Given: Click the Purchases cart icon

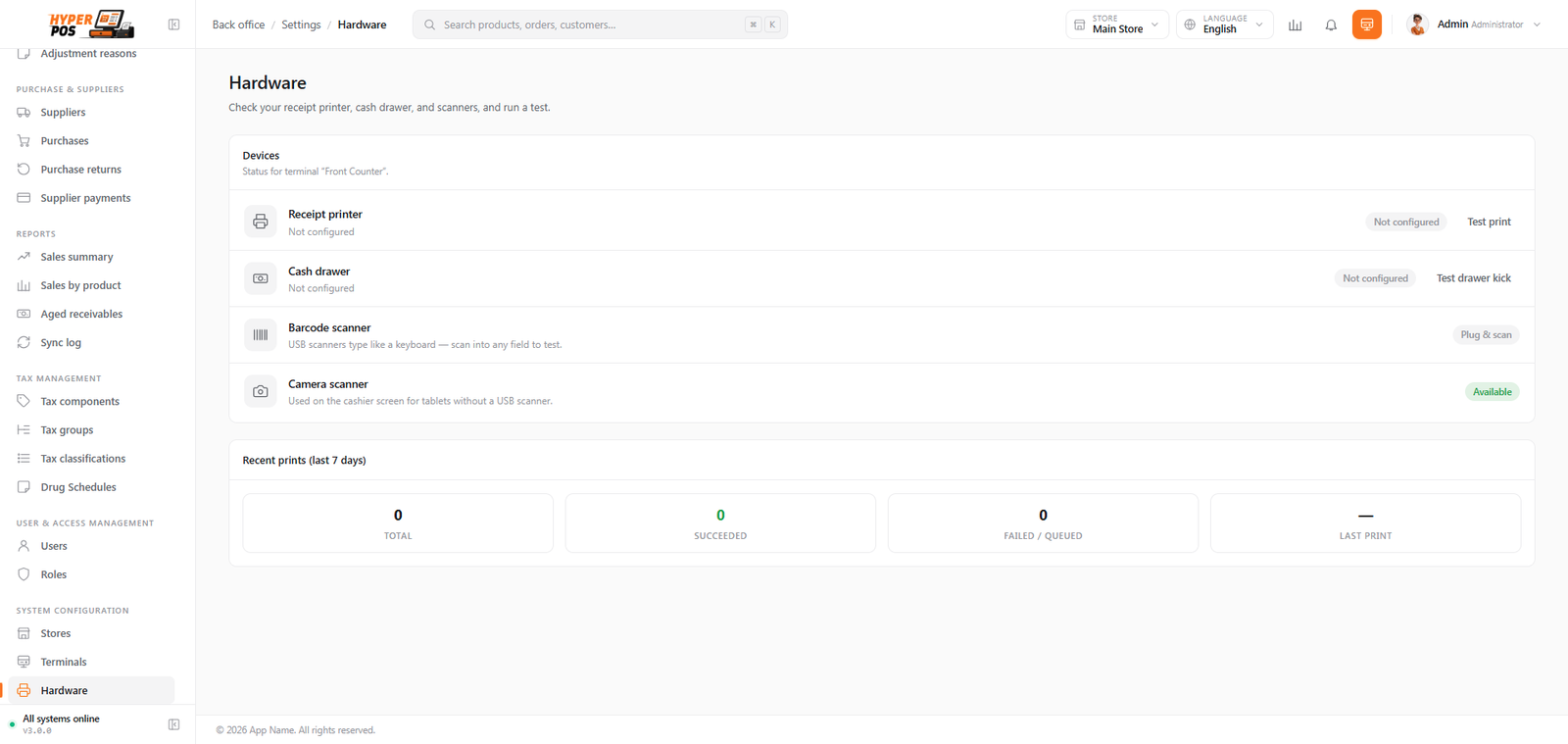Looking at the screenshot, I should 24,141.
